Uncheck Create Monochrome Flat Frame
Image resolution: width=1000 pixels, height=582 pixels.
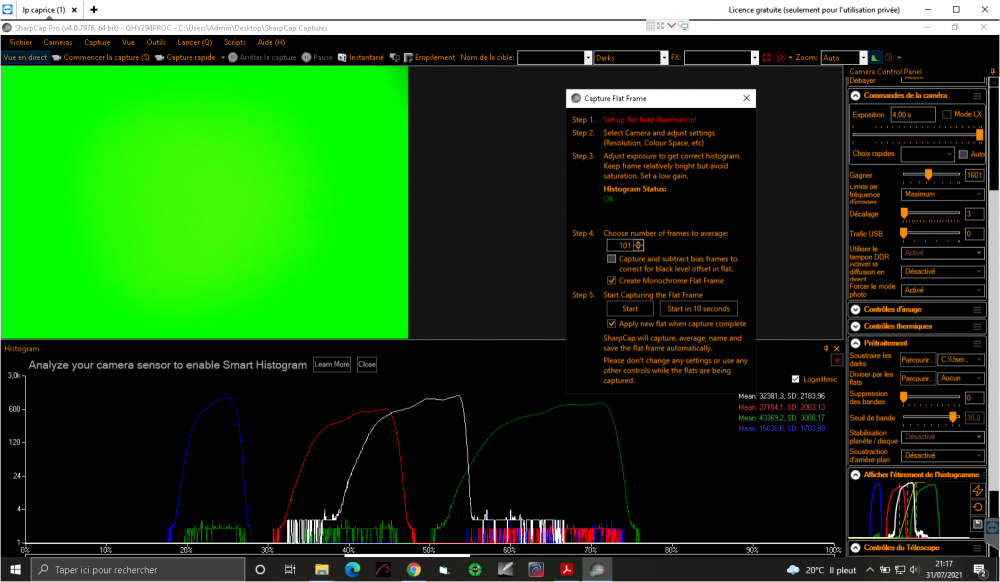[612, 281]
